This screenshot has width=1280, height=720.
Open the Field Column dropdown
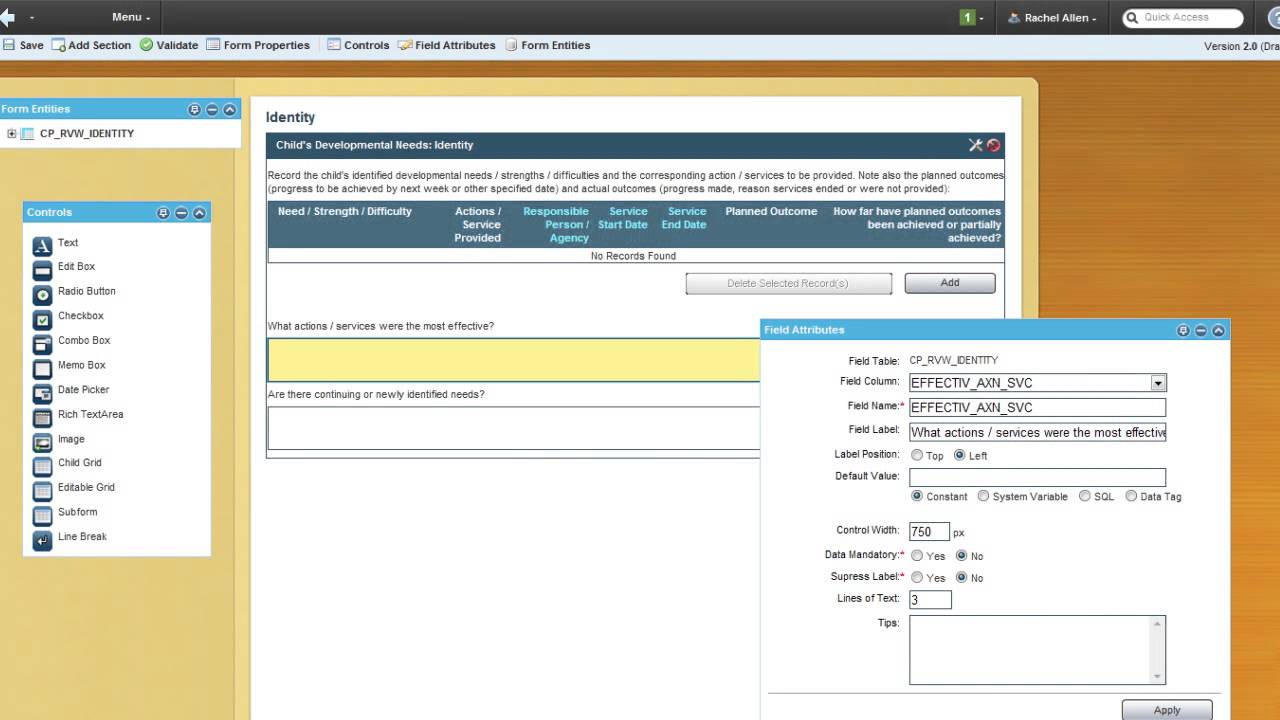coord(1158,383)
